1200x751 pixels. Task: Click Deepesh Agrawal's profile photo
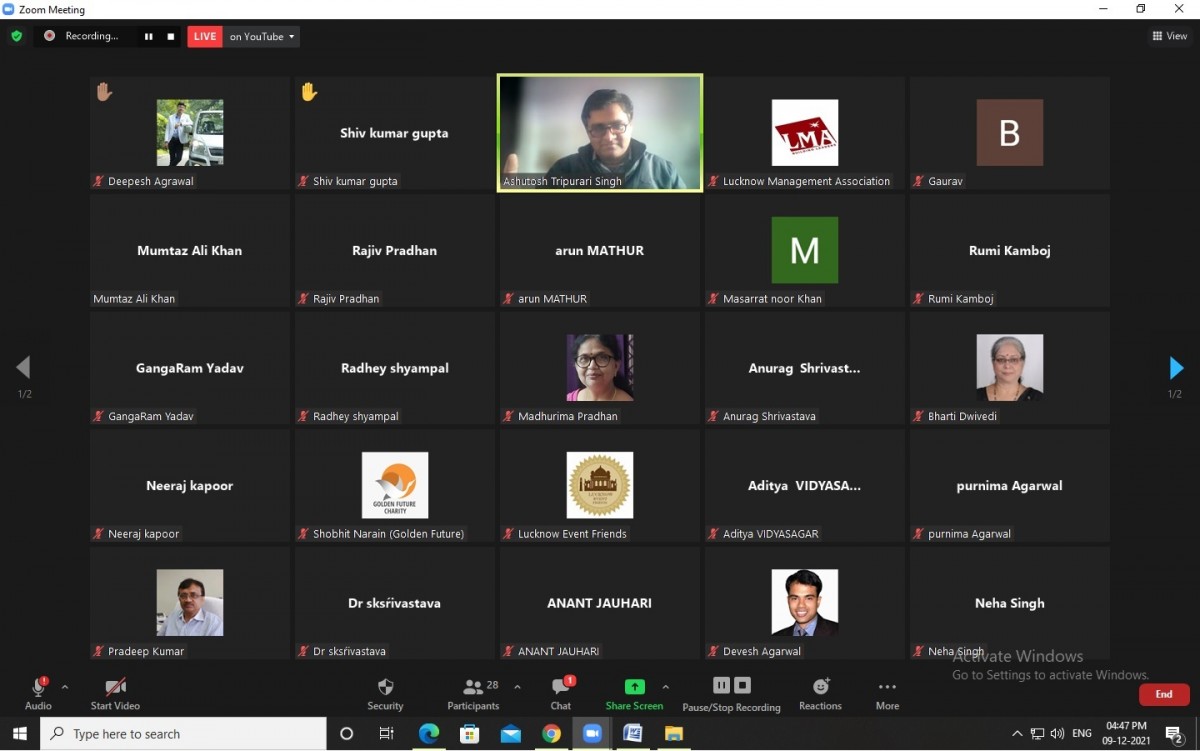tap(190, 132)
